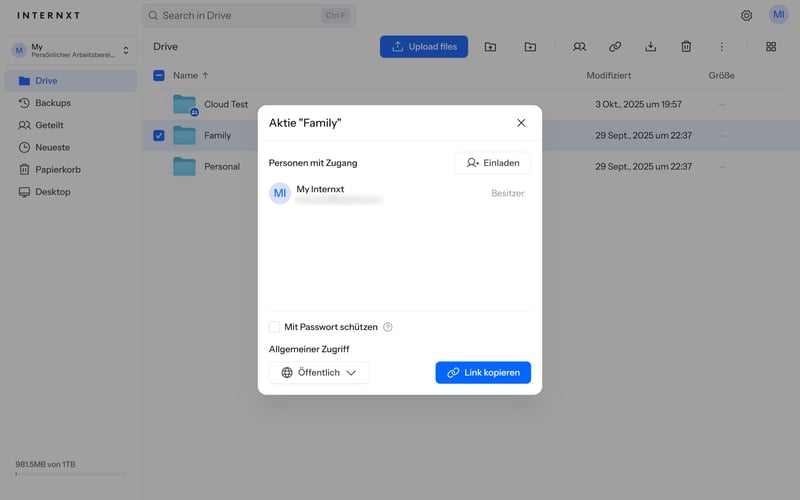Click "Allgemeiner Zugriff" label
Image resolution: width=800 pixels, height=500 pixels.
tap(309, 349)
